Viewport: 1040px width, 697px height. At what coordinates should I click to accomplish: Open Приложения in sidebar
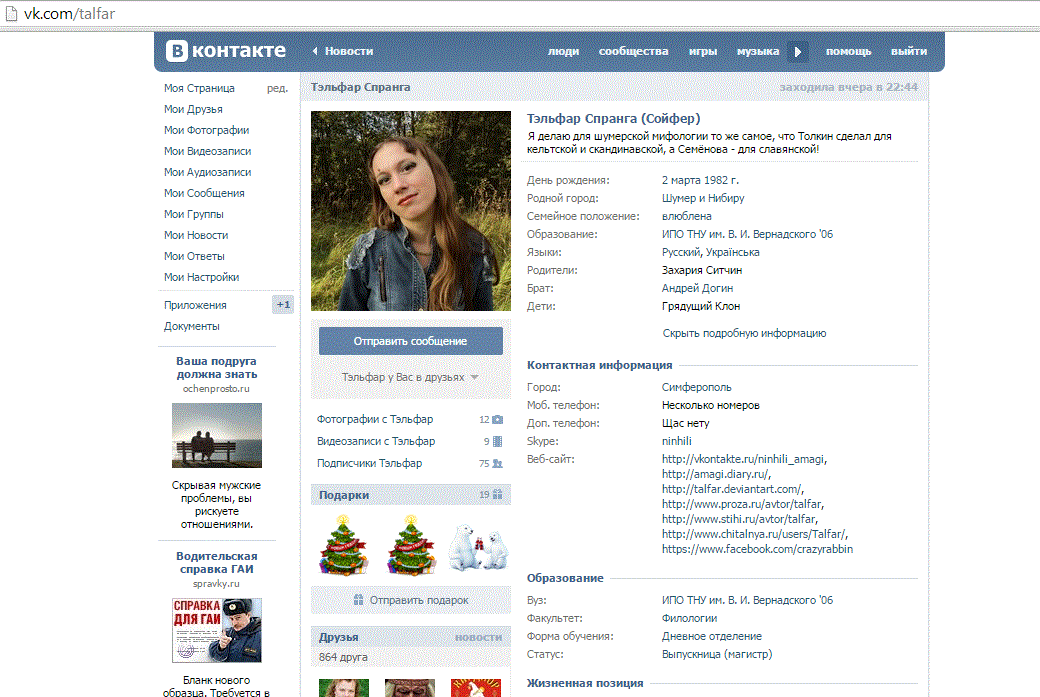[x=195, y=305]
